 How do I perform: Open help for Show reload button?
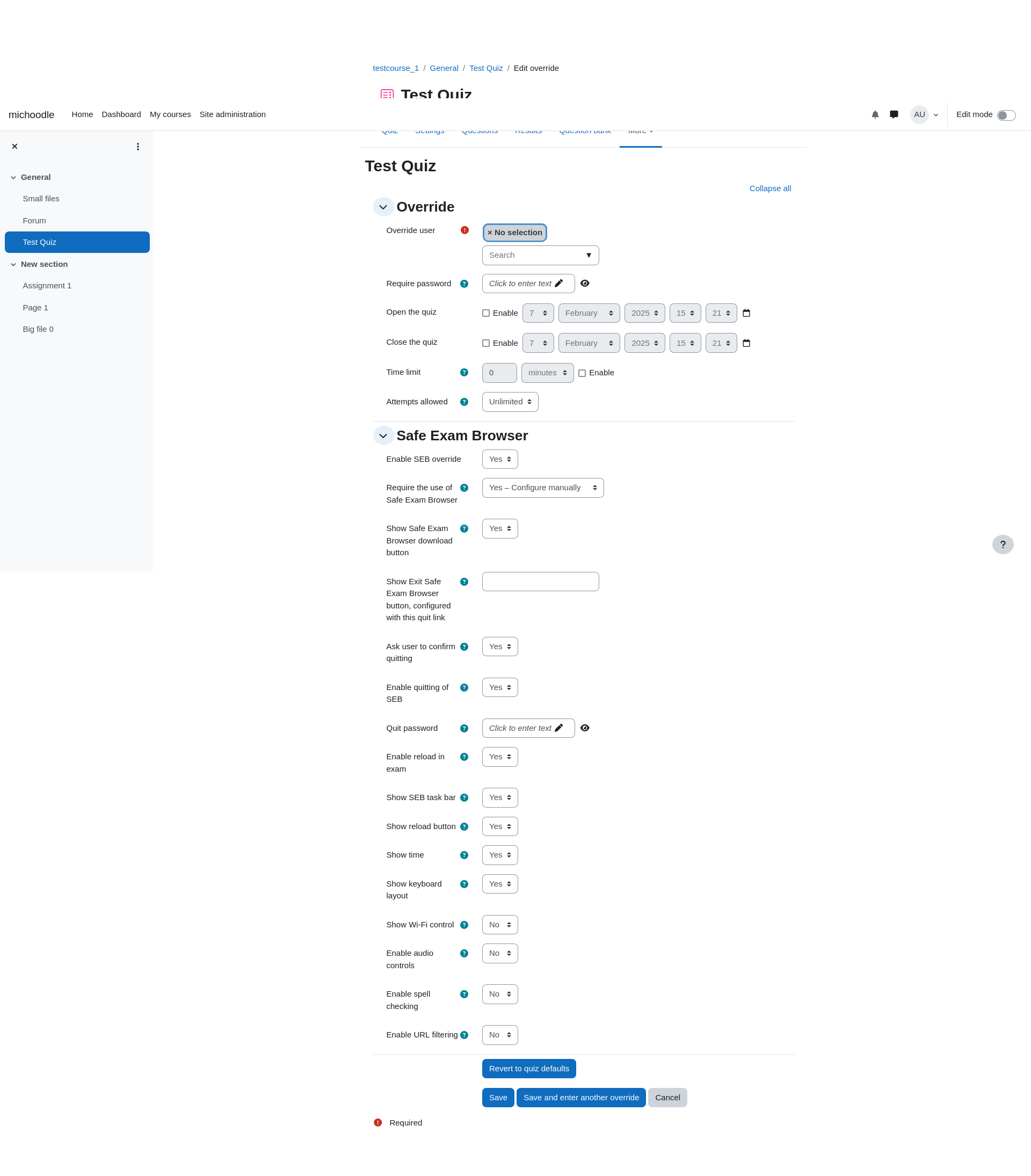pos(464,827)
